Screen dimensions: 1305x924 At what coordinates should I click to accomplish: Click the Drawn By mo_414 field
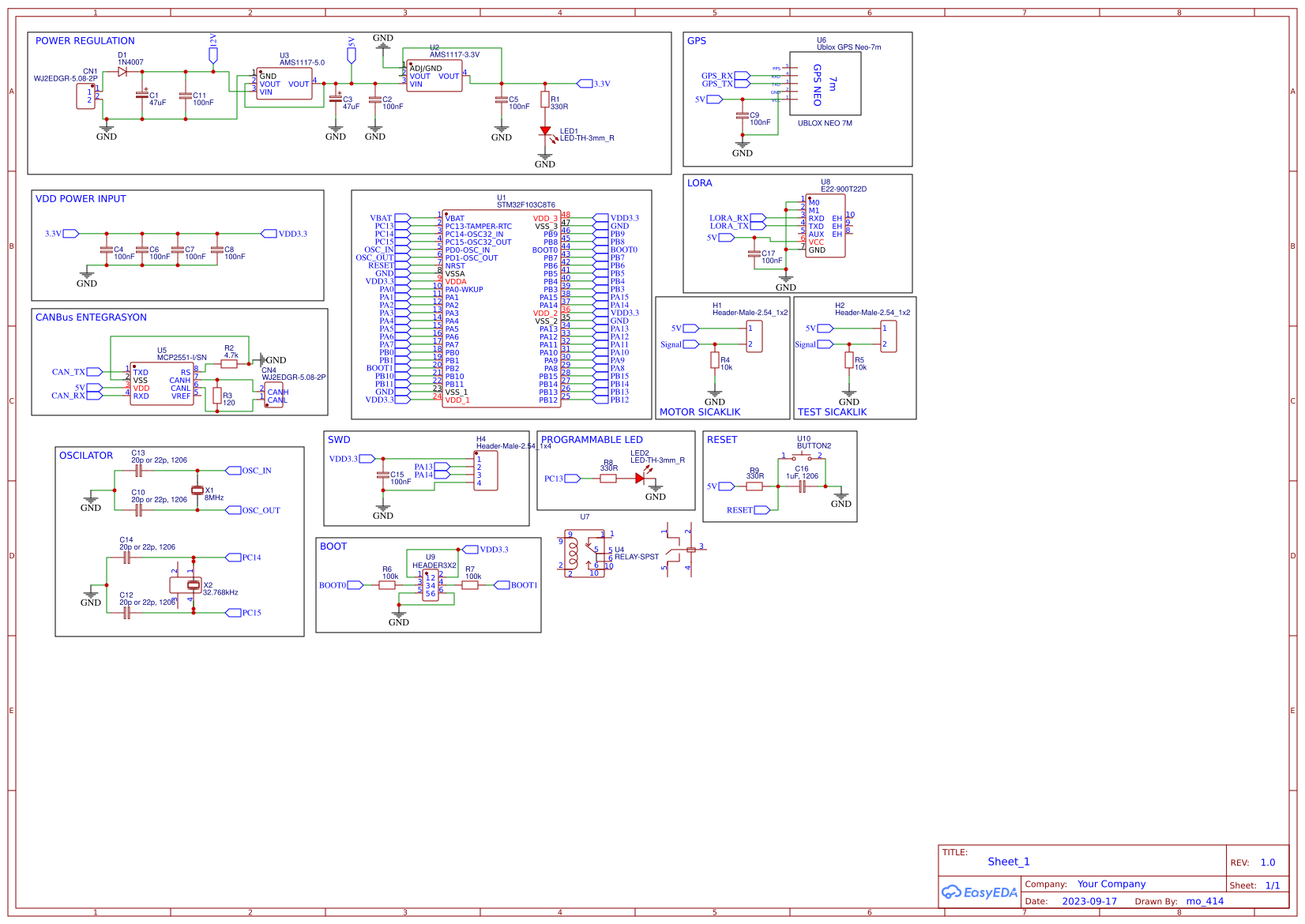click(1204, 900)
